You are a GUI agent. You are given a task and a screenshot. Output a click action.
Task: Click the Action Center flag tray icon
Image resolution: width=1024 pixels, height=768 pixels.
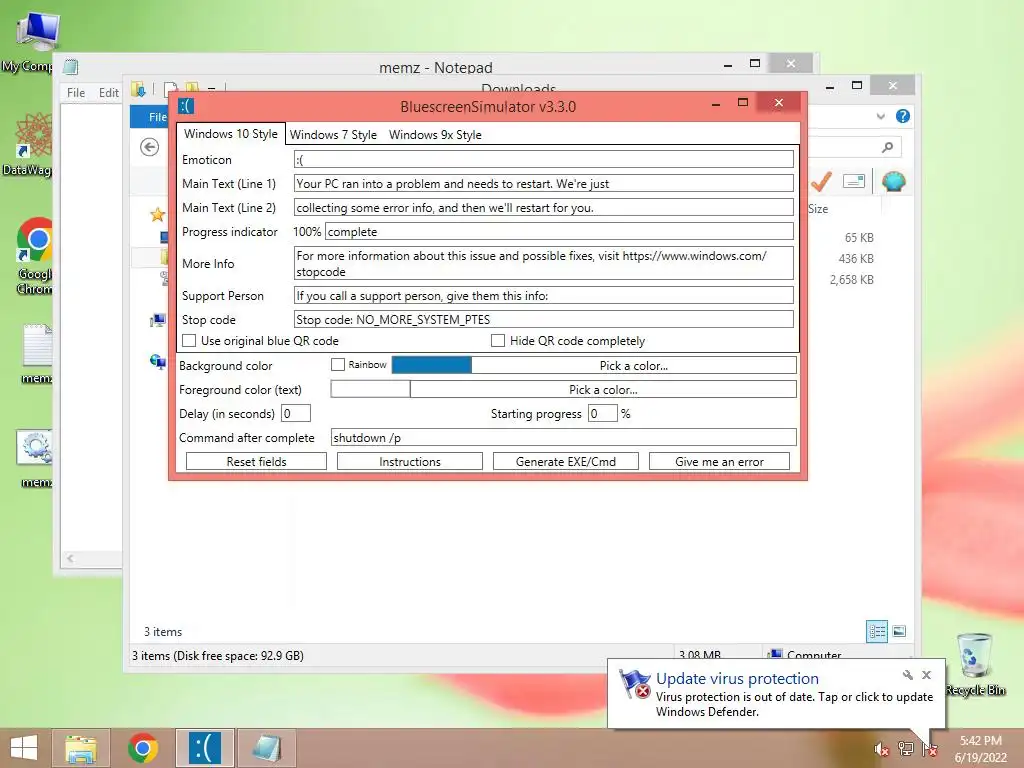coord(929,749)
